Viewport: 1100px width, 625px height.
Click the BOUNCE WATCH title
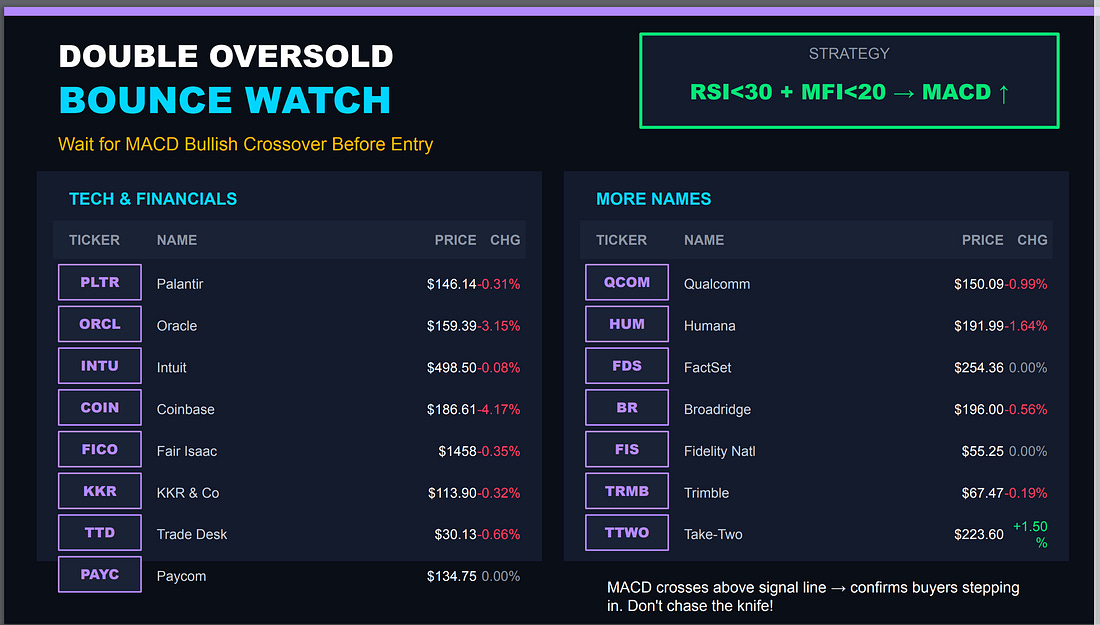click(224, 100)
